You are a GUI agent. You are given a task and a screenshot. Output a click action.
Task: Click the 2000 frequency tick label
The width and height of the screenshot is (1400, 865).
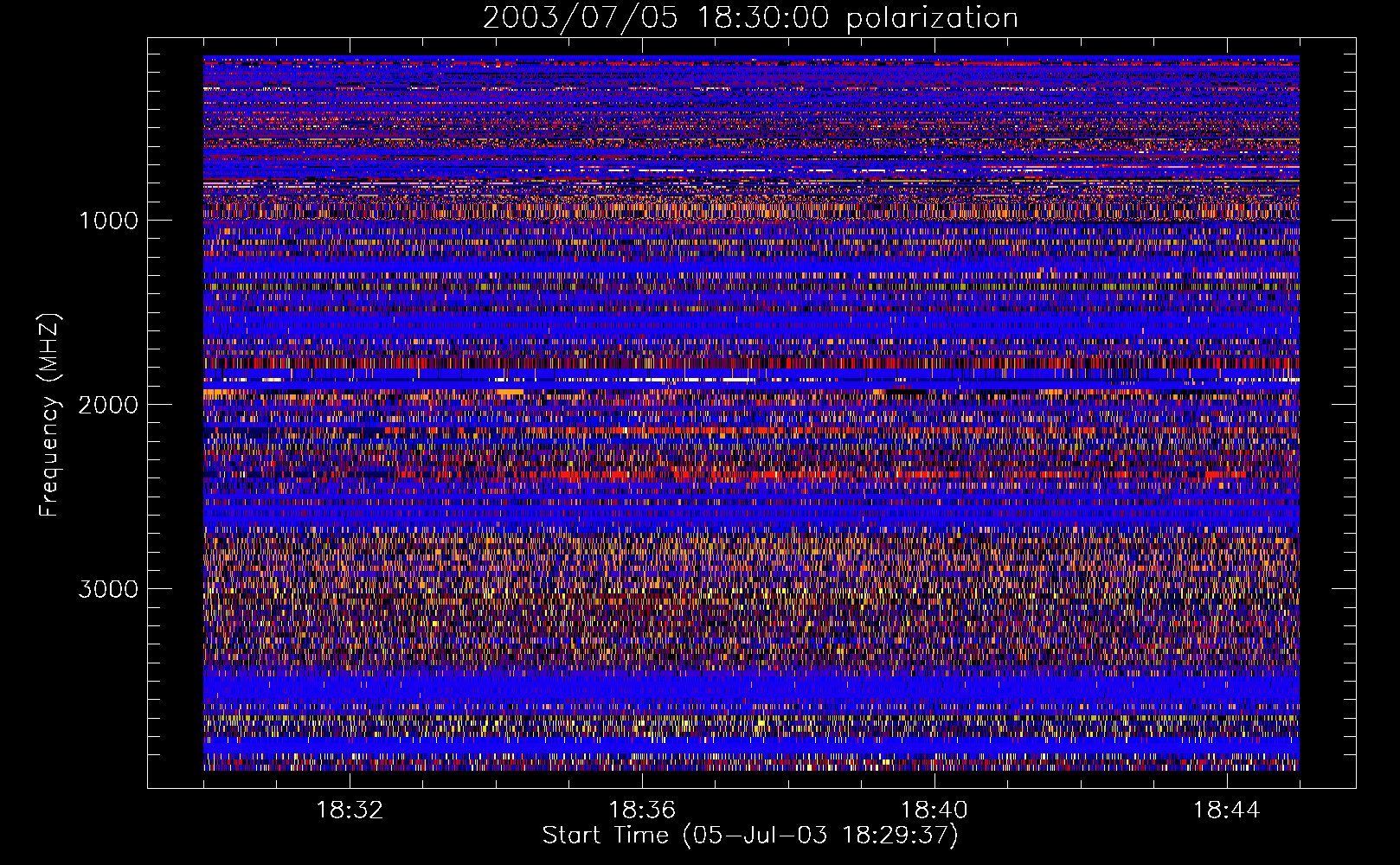click(x=108, y=405)
